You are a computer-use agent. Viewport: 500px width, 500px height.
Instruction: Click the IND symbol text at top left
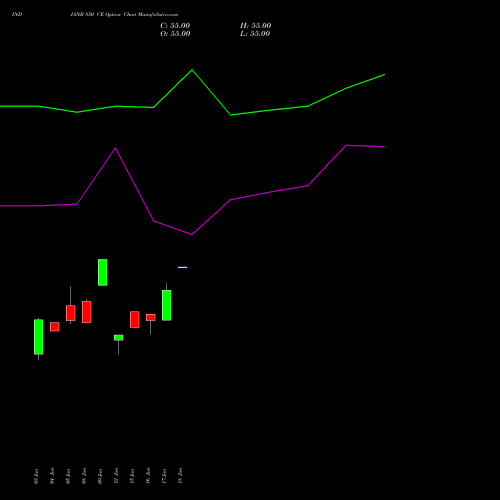17,15
